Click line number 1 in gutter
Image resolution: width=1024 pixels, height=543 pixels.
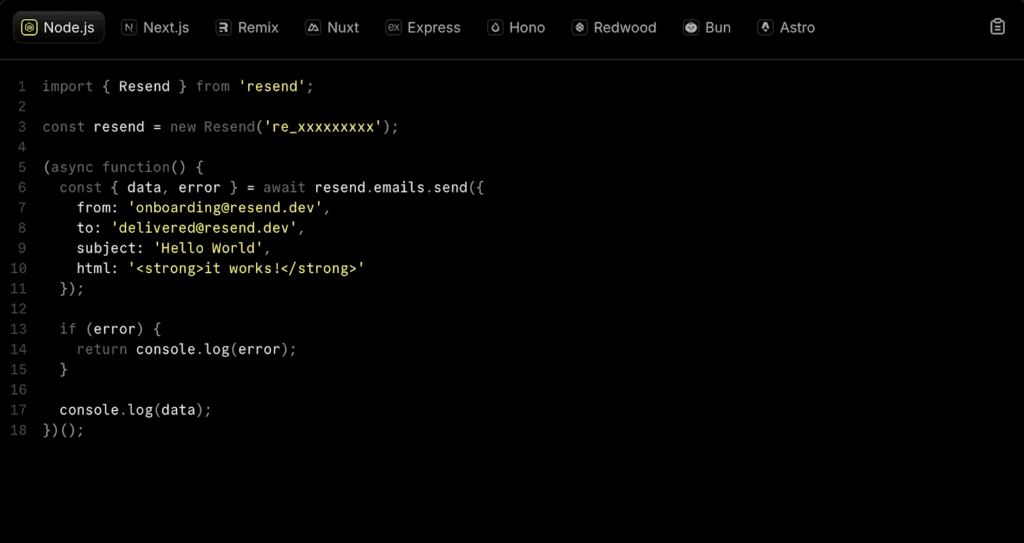pyautogui.click(x=22, y=86)
